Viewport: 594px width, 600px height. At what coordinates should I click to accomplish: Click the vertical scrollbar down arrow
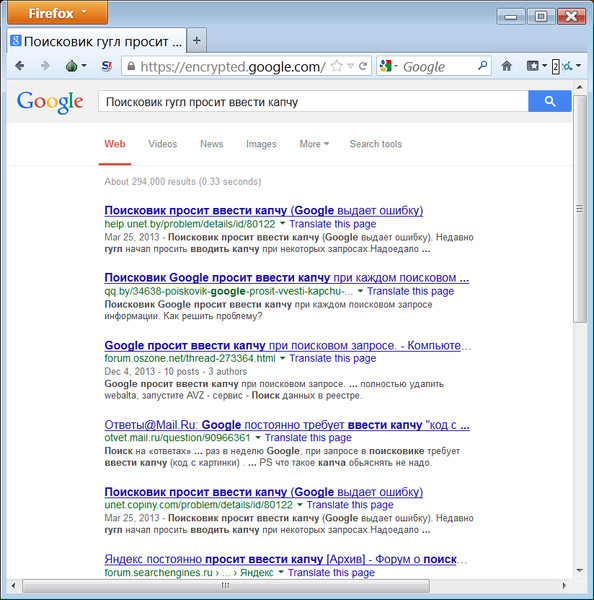pyautogui.click(x=579, y=570)
